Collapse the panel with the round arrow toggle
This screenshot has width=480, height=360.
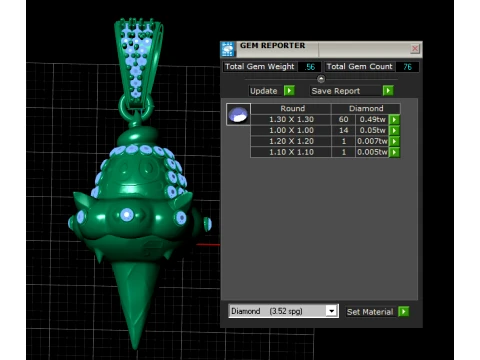pos(321,79)
